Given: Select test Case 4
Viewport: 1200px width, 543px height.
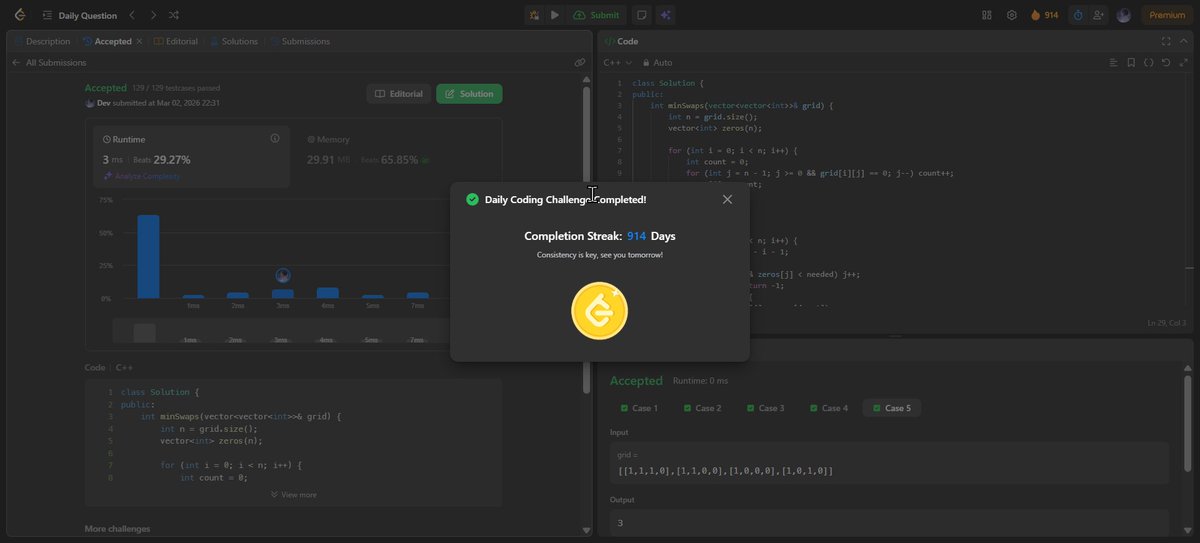Looking at the screenshot, I should (829, 408).
